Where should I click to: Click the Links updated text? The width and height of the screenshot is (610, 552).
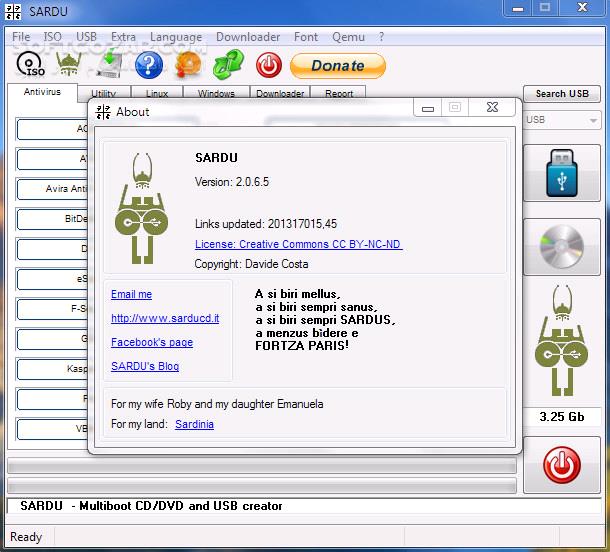[x=266, y=224]
